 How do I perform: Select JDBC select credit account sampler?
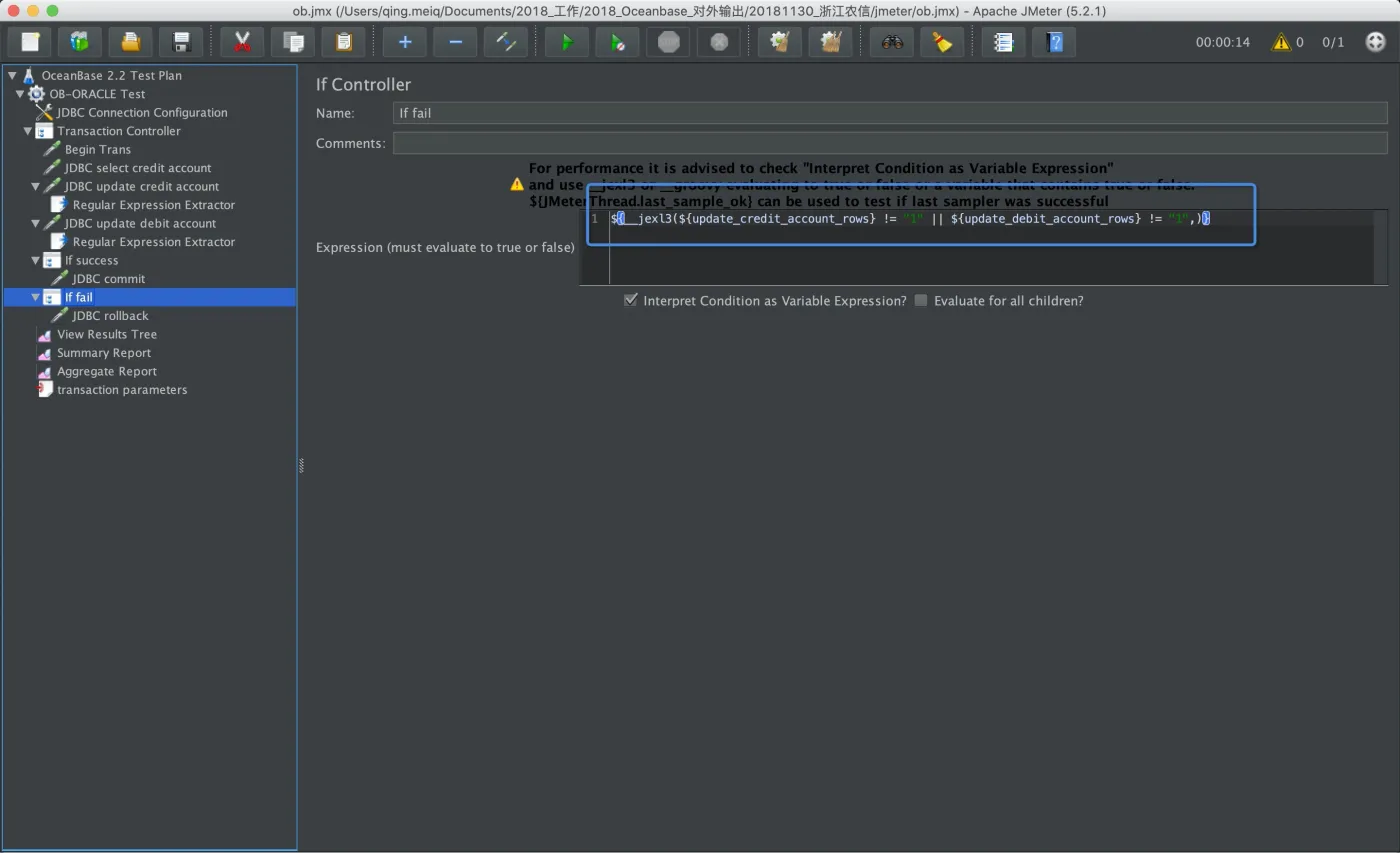click(138, 168)
